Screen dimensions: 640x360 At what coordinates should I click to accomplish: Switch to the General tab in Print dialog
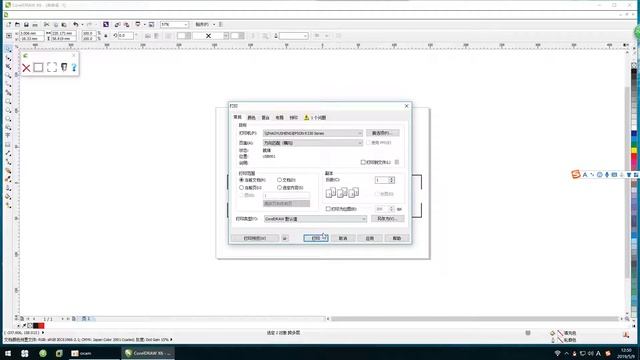[238, 117]
